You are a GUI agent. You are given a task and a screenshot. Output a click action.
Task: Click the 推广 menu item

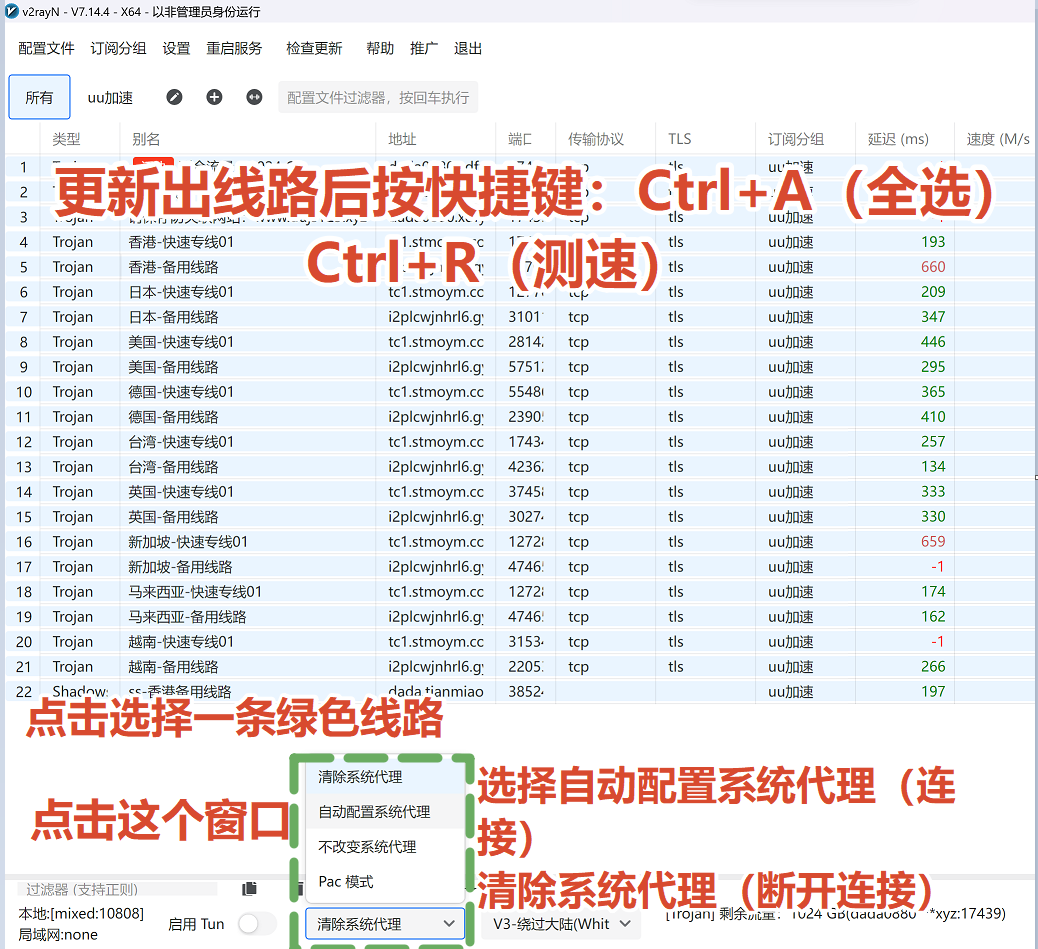click(x=424, y=48)
